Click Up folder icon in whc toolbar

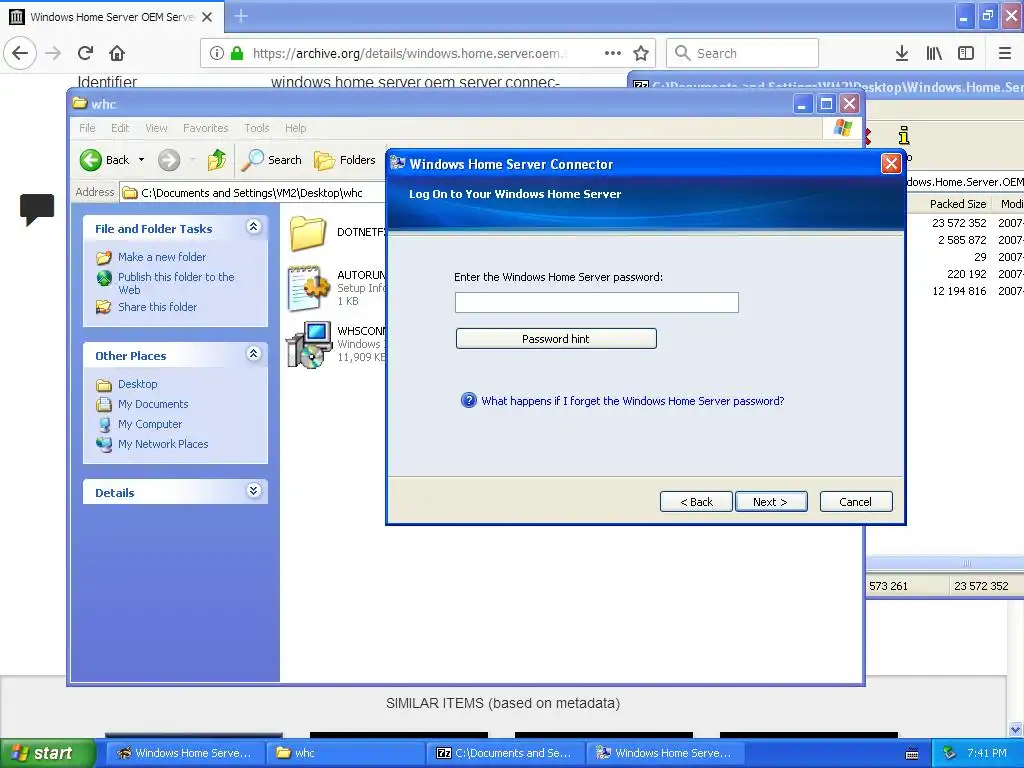pyautogui.click(x=216, y=159)
